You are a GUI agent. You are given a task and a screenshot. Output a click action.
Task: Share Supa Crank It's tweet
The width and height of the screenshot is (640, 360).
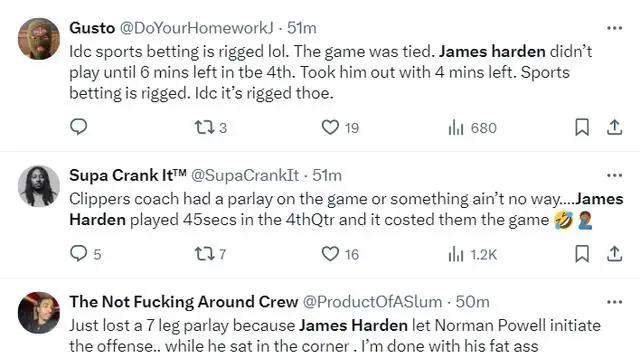pos(614,253)
